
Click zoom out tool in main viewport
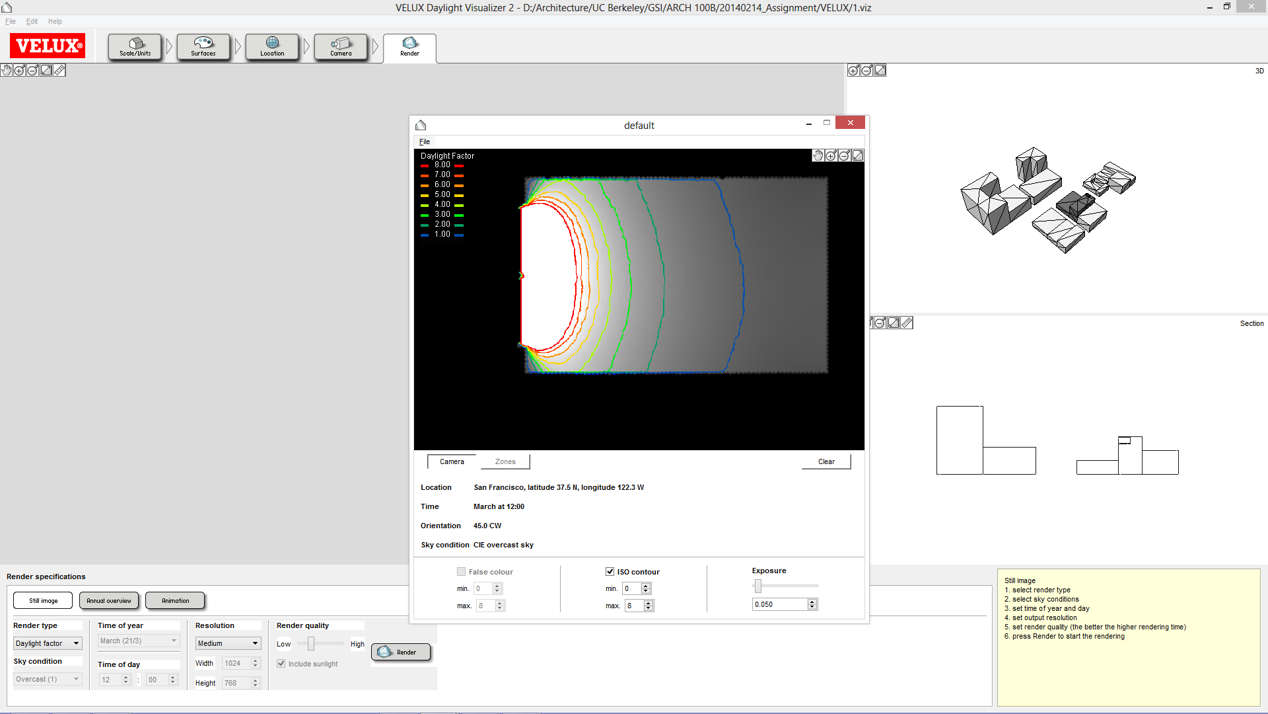point(32,71)
